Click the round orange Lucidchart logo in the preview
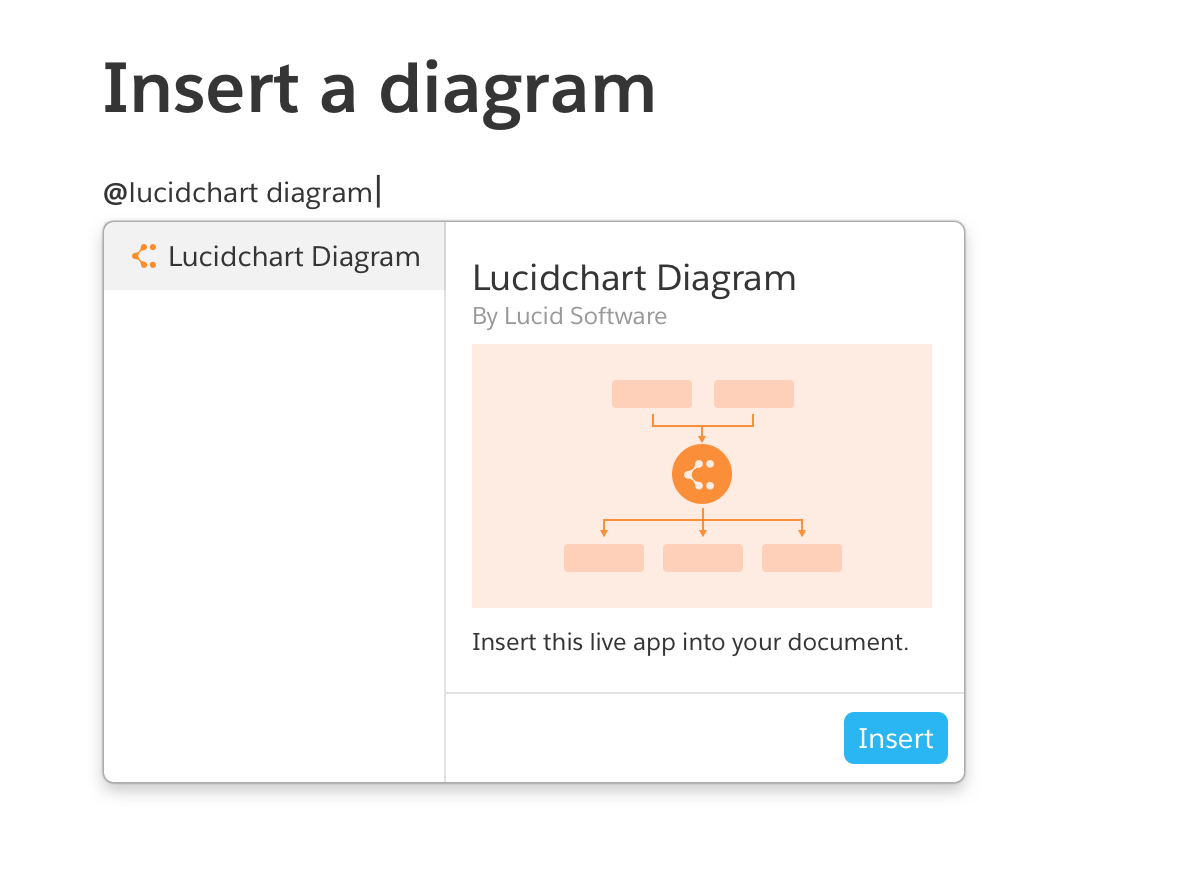The height and width of the screenshot is (874, 1178). [x=702, y=474]
